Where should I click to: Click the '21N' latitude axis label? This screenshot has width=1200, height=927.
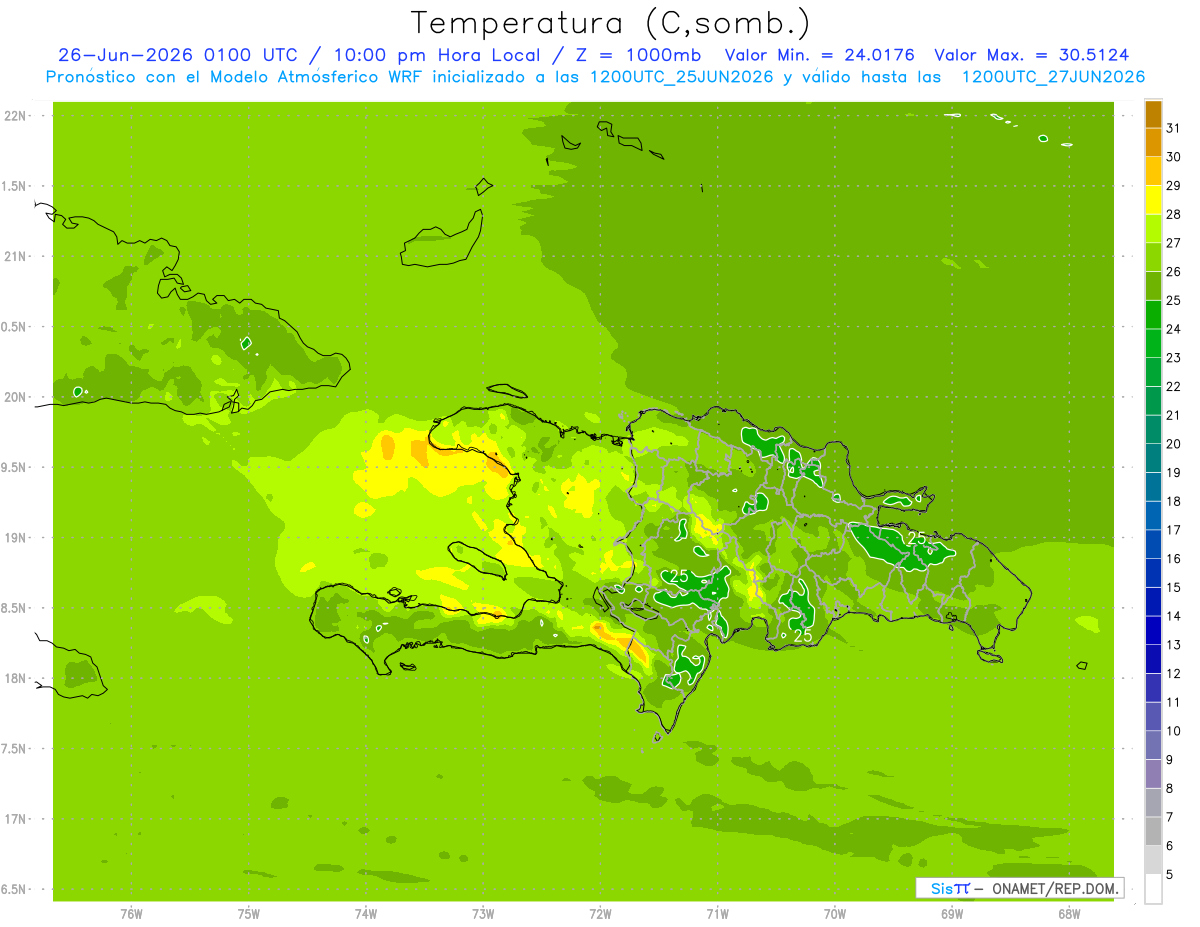click(x=16, y=256)
